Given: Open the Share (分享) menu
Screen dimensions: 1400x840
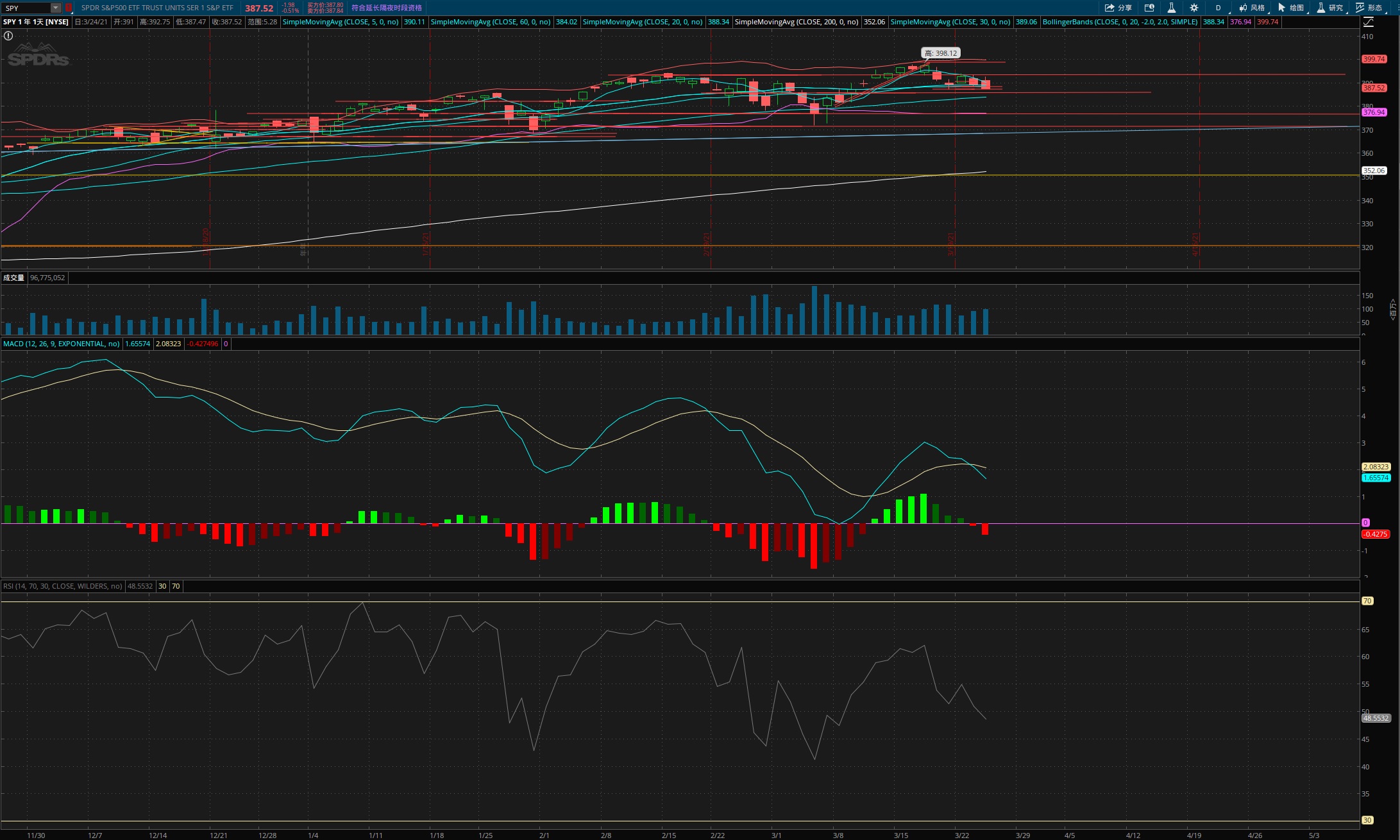Looking at the screenshot, I should [1118, 8].
